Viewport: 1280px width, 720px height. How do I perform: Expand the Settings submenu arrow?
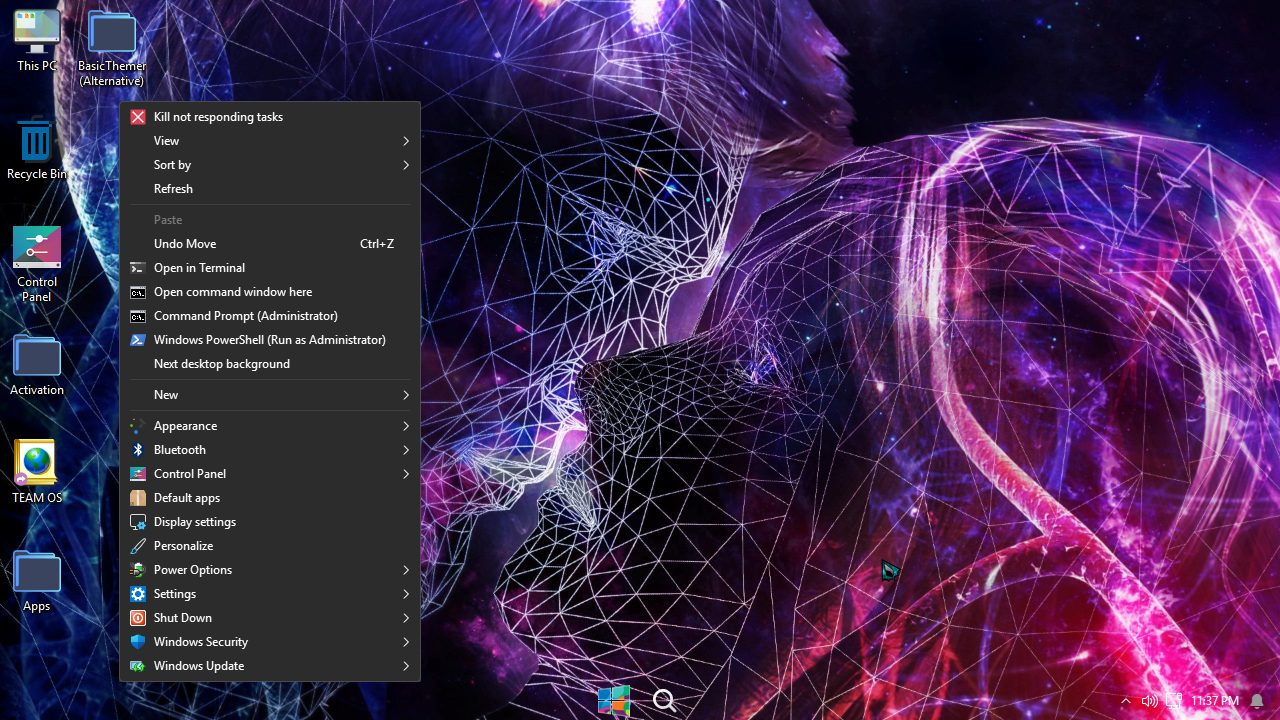tap(406, 594)
